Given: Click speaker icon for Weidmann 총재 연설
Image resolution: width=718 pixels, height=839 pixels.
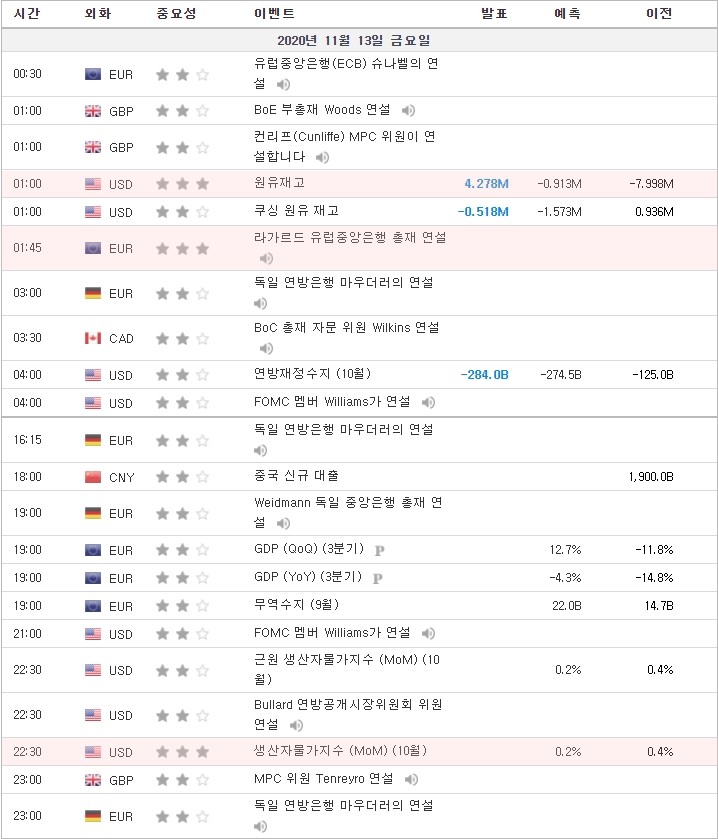Looking at the screenshot, I should 283,523.
